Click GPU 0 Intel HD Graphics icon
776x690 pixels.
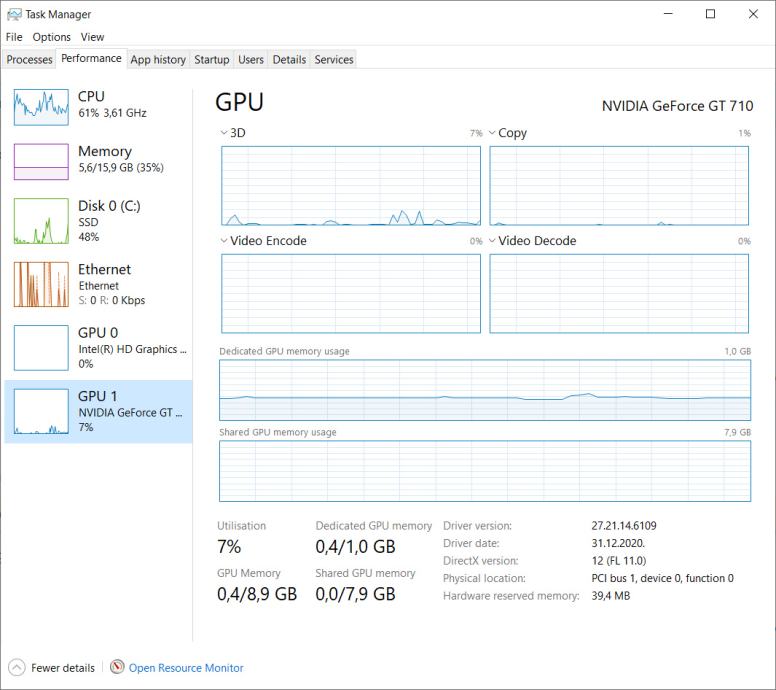click(41, 348)
